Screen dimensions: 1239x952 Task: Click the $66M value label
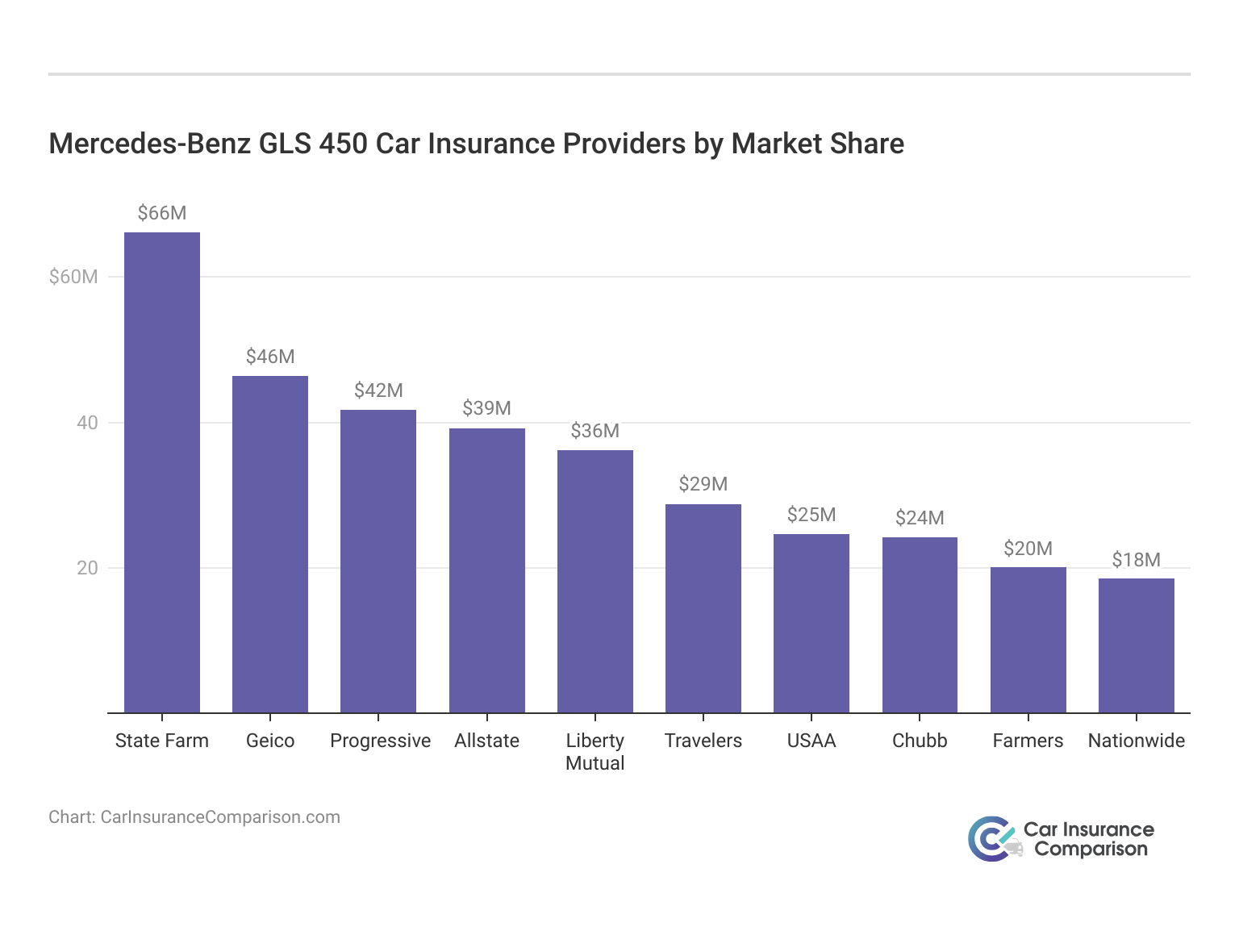click(162, 213)
